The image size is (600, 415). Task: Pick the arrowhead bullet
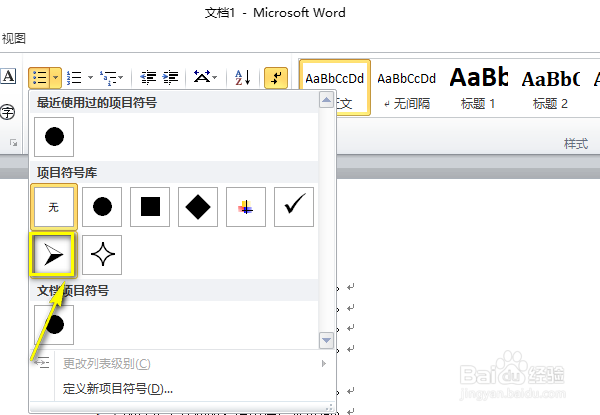click(53, 255)
